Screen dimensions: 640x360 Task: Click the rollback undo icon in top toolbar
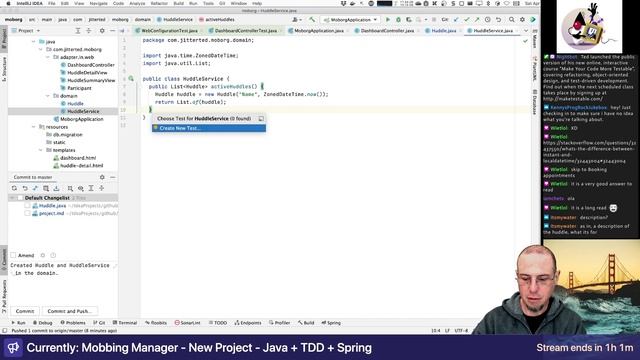click(498, 20)
